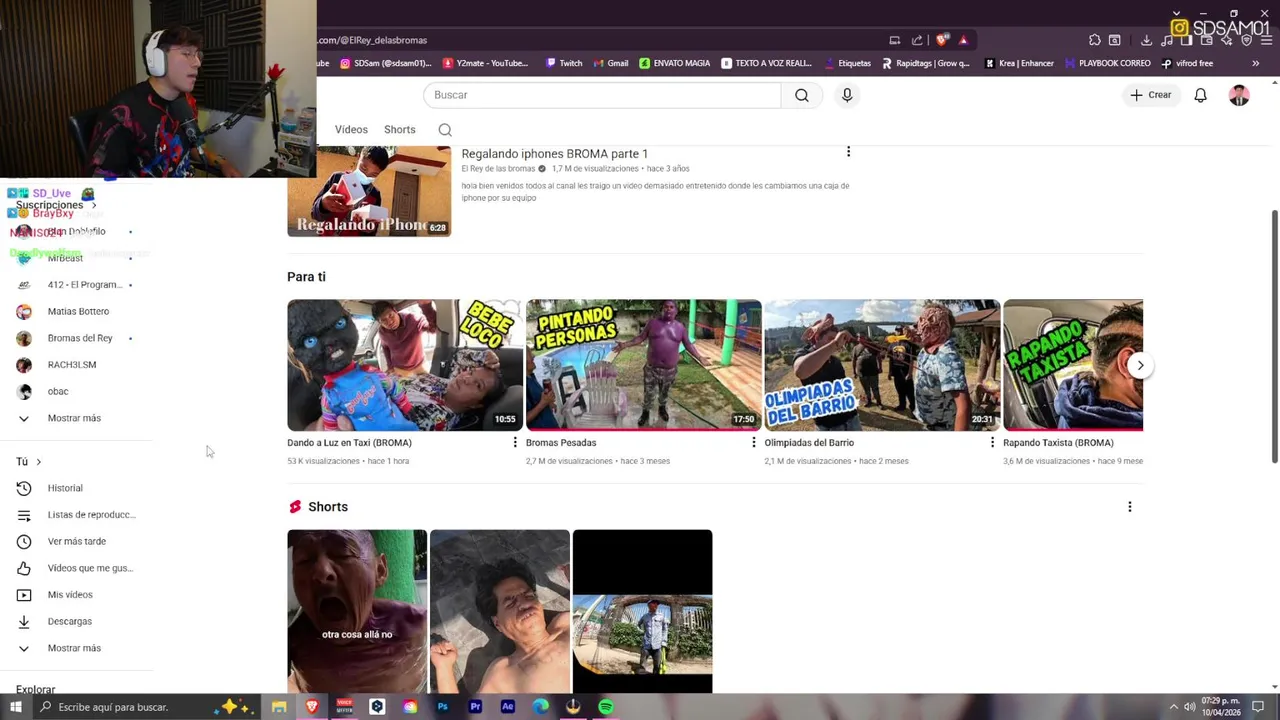Expand the Tú section header
This screenshot has height=720, width=1280.
(x=28, y=462)
